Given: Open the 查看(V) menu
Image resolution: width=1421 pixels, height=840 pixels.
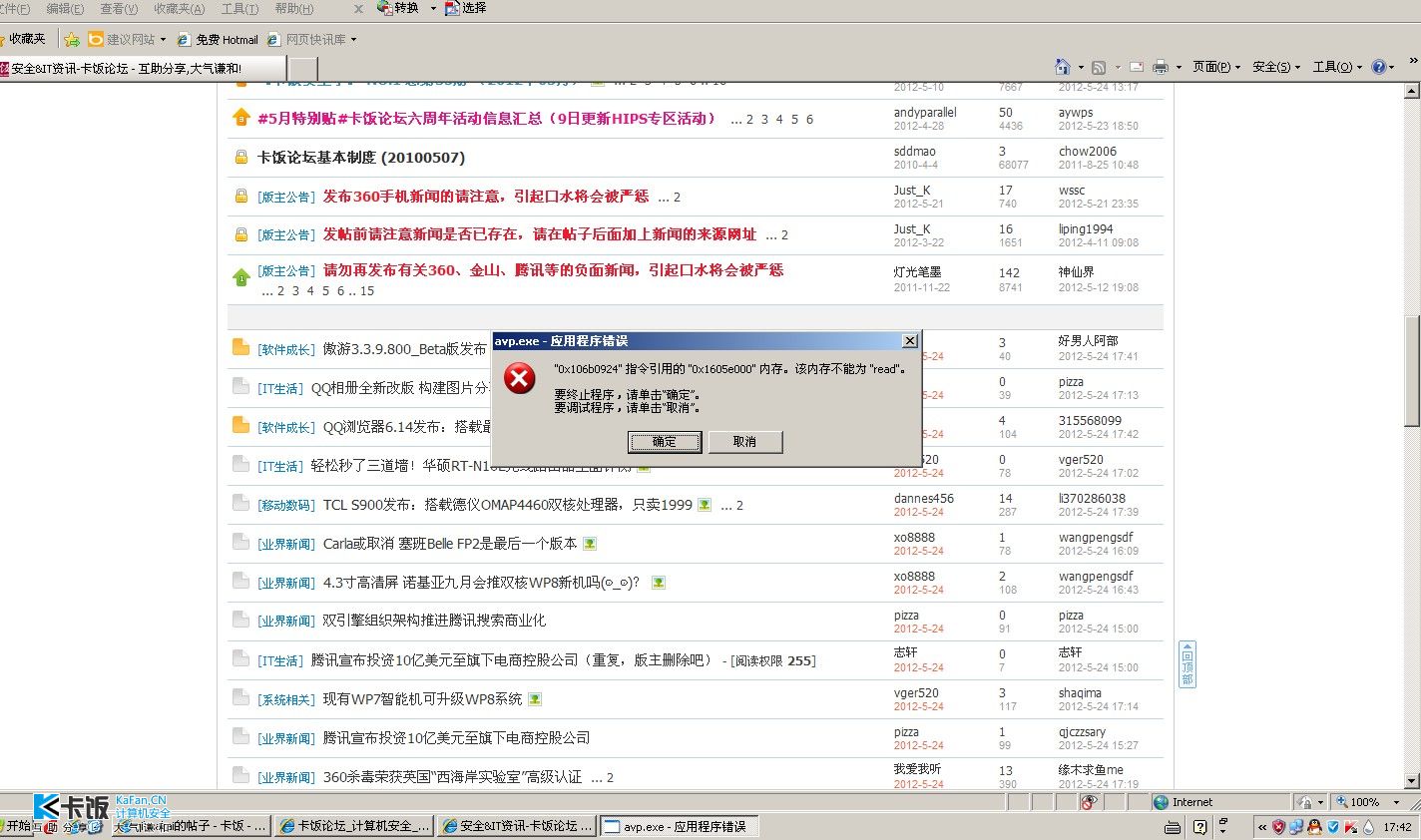Looking at the screenshot, I should pos(119,9).
